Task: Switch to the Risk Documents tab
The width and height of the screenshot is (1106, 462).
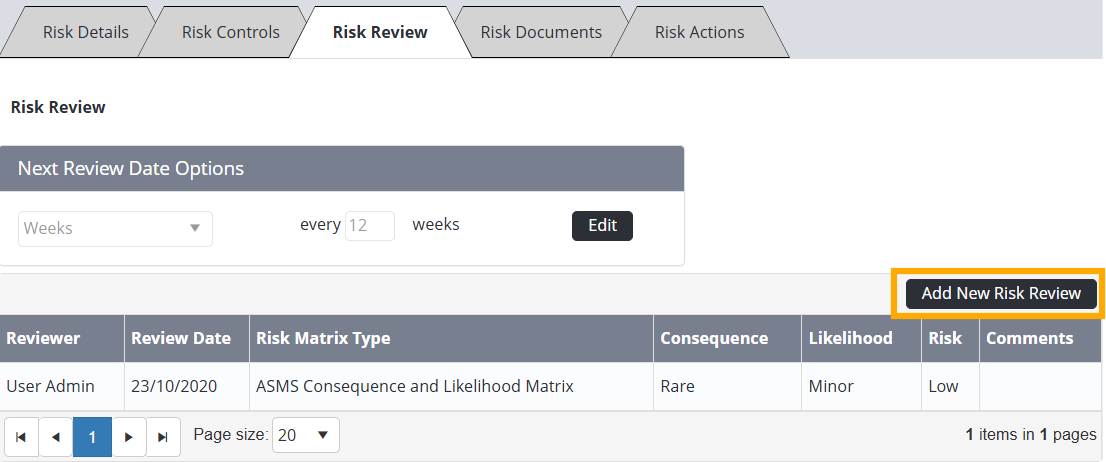Action: point(541,32)
